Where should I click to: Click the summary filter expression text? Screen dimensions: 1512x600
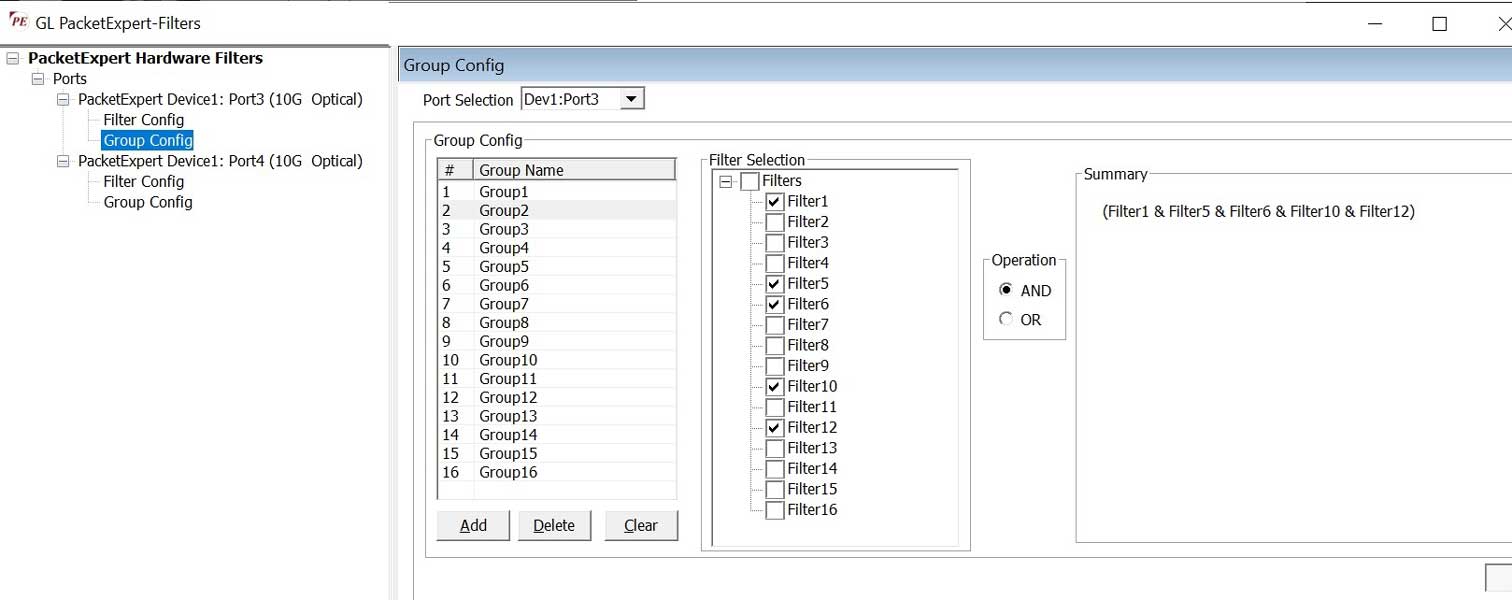(1259, 212)
